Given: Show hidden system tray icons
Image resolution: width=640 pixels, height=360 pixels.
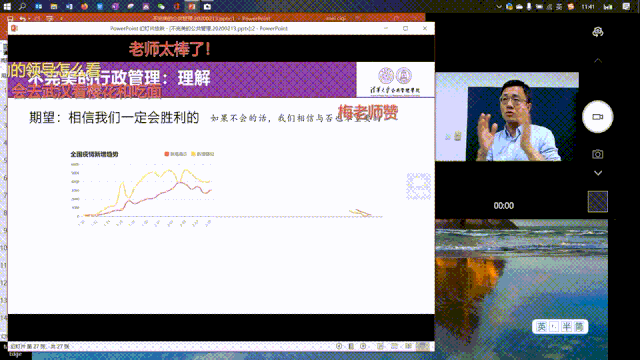Looking at the screenshot, I should tap(499, 7).
